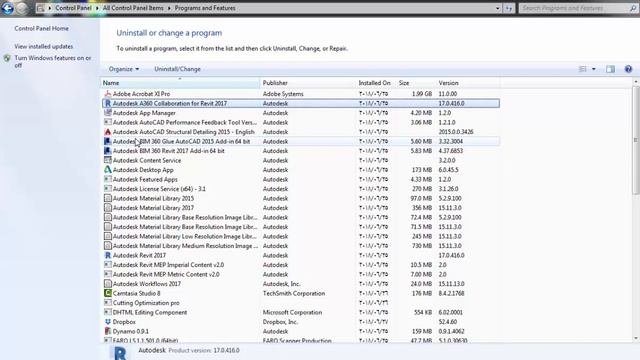This screenshot has height=360, width=640.
Task: Click version 8.4.2.1768 cell
Action: [451, 293]
